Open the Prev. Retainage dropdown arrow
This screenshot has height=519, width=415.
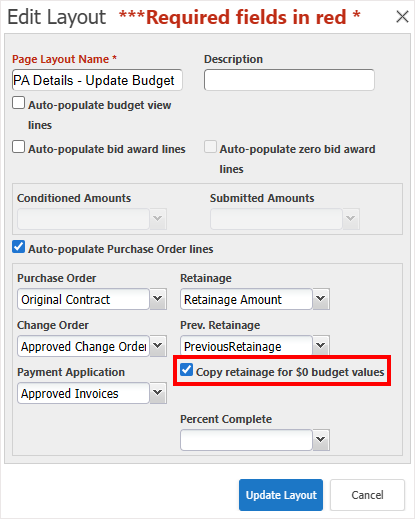(321, 345)
